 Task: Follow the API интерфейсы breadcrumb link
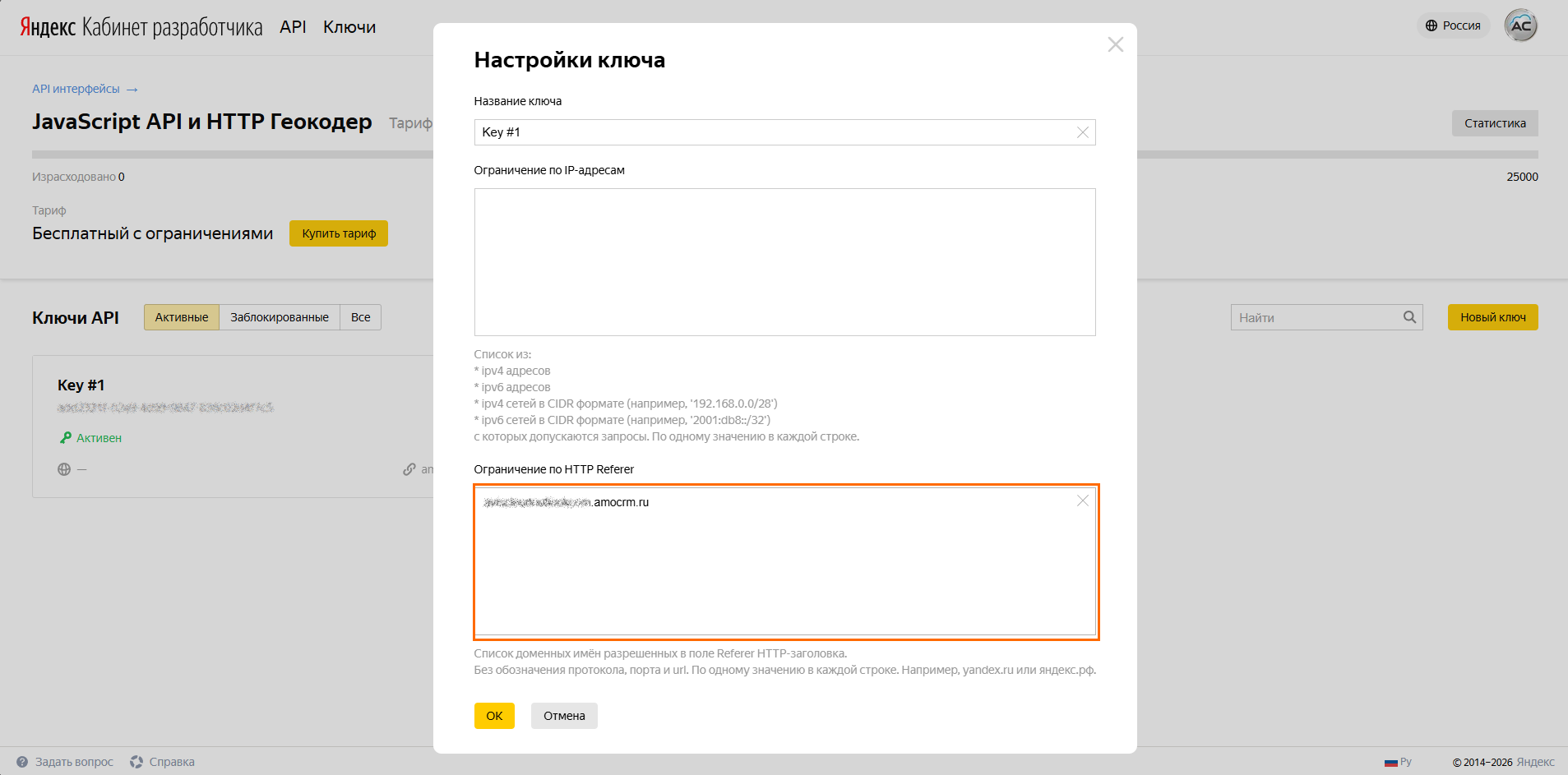click(x=76, y=89)
